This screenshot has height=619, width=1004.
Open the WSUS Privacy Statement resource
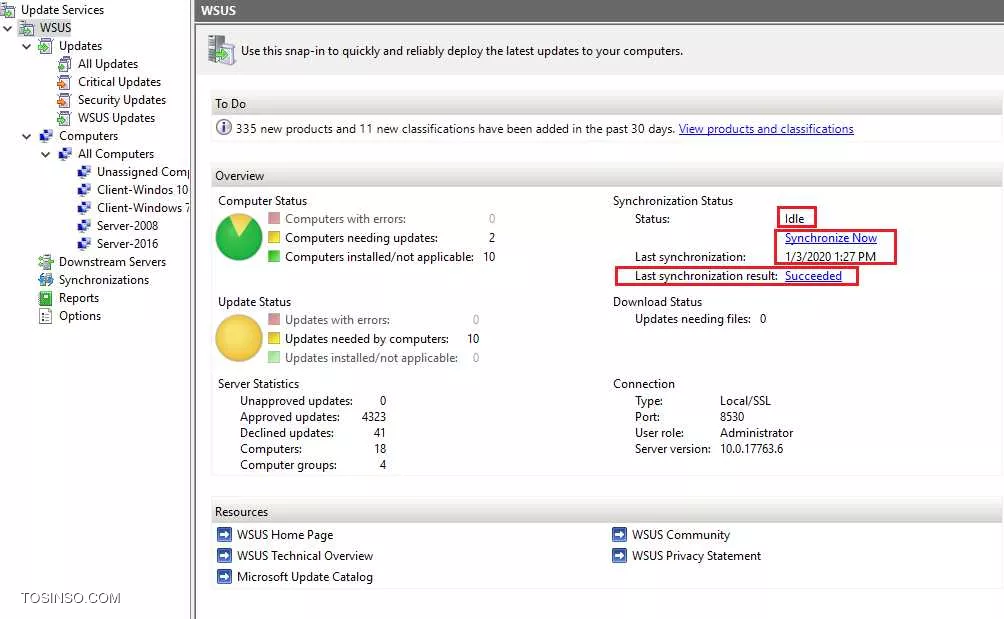click(x=696, y=556)
